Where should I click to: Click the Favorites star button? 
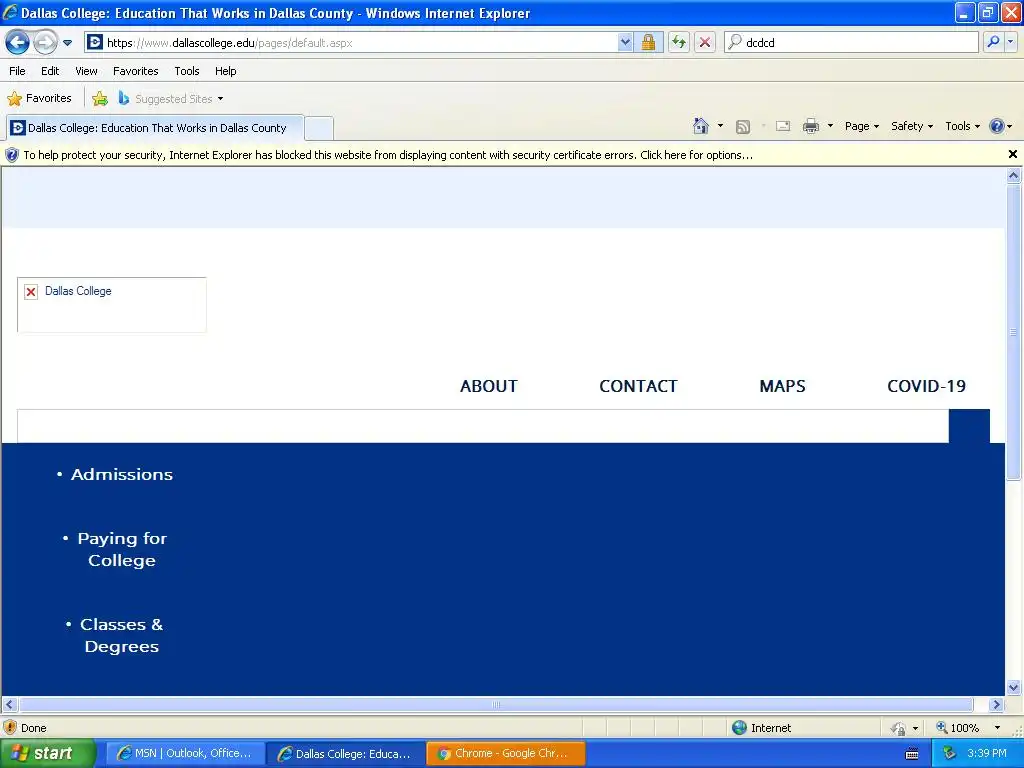40,99
